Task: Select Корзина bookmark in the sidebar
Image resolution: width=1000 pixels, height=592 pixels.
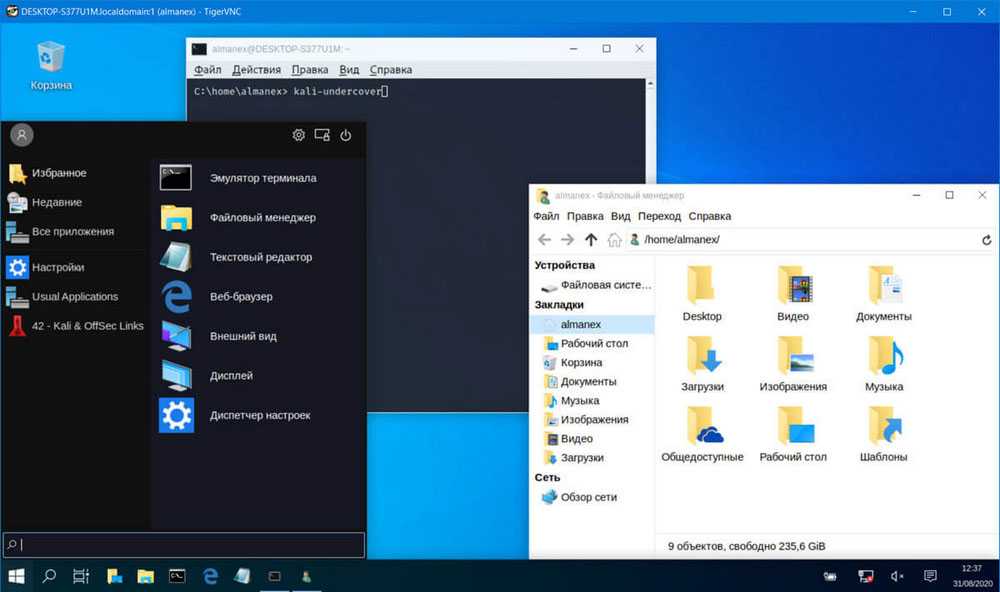Action: (581, 363)
